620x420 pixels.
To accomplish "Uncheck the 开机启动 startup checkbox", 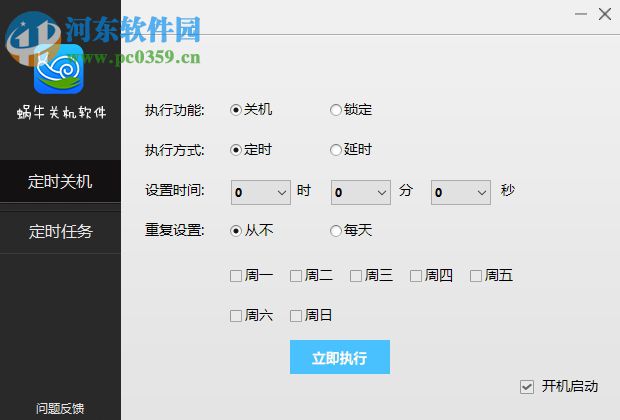I will tap(527, 387).
